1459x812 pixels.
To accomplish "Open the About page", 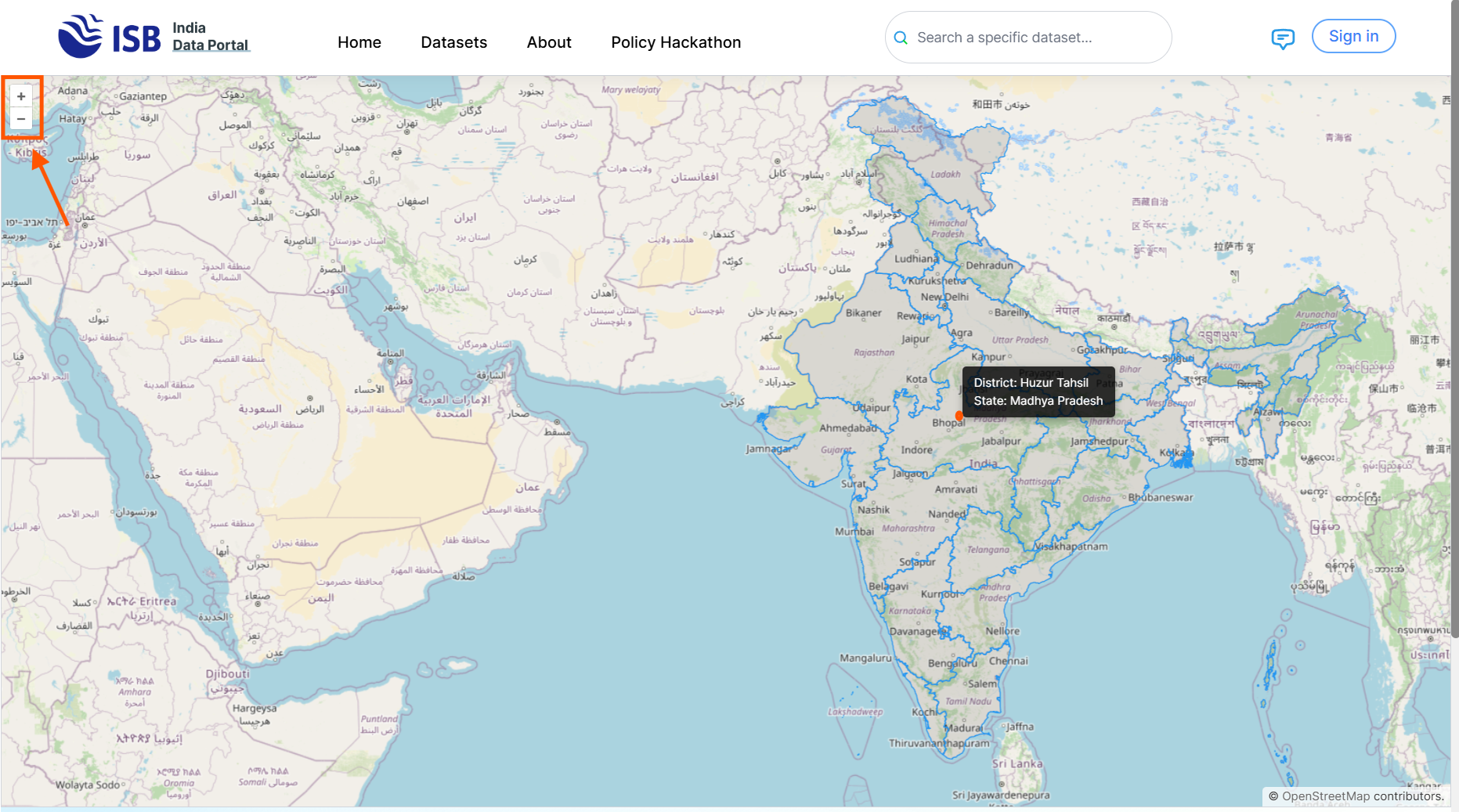I will click(x=548, y=42).
